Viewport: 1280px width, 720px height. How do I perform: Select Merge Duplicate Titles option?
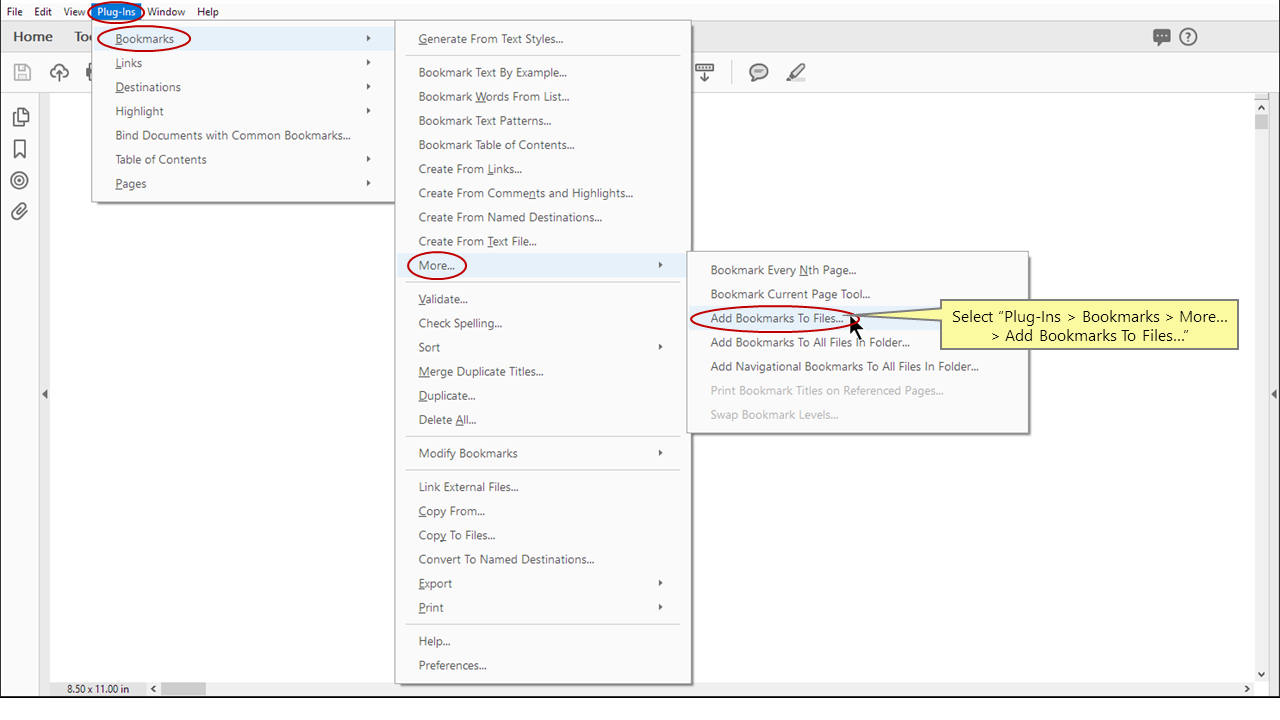[x=481, y=371]
